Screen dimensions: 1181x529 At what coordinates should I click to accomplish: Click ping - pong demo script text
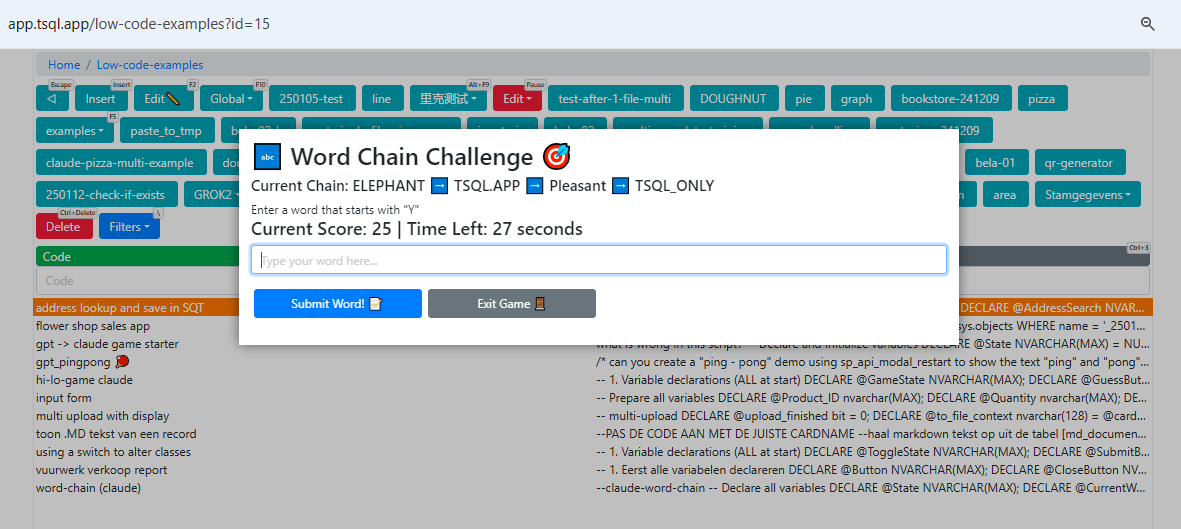[871, 362]
